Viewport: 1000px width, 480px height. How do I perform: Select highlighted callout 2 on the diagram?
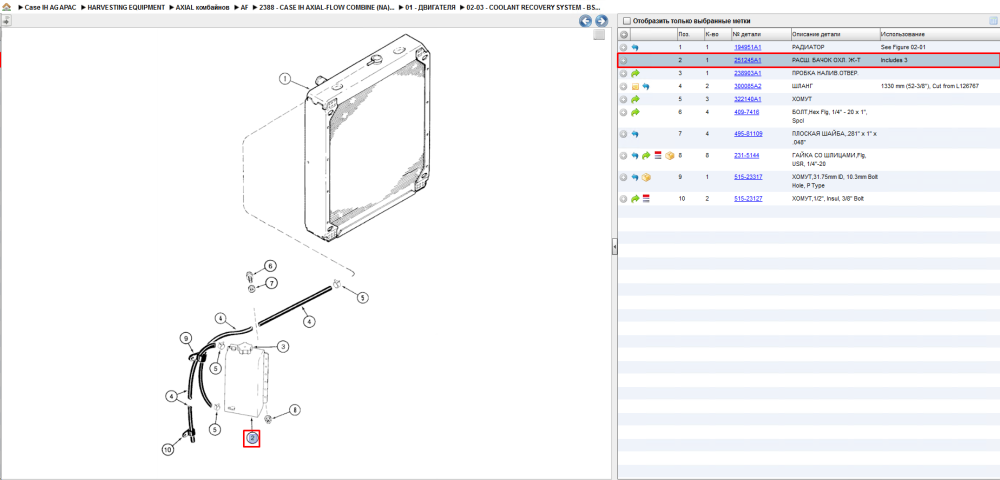(x=252, y=438)
